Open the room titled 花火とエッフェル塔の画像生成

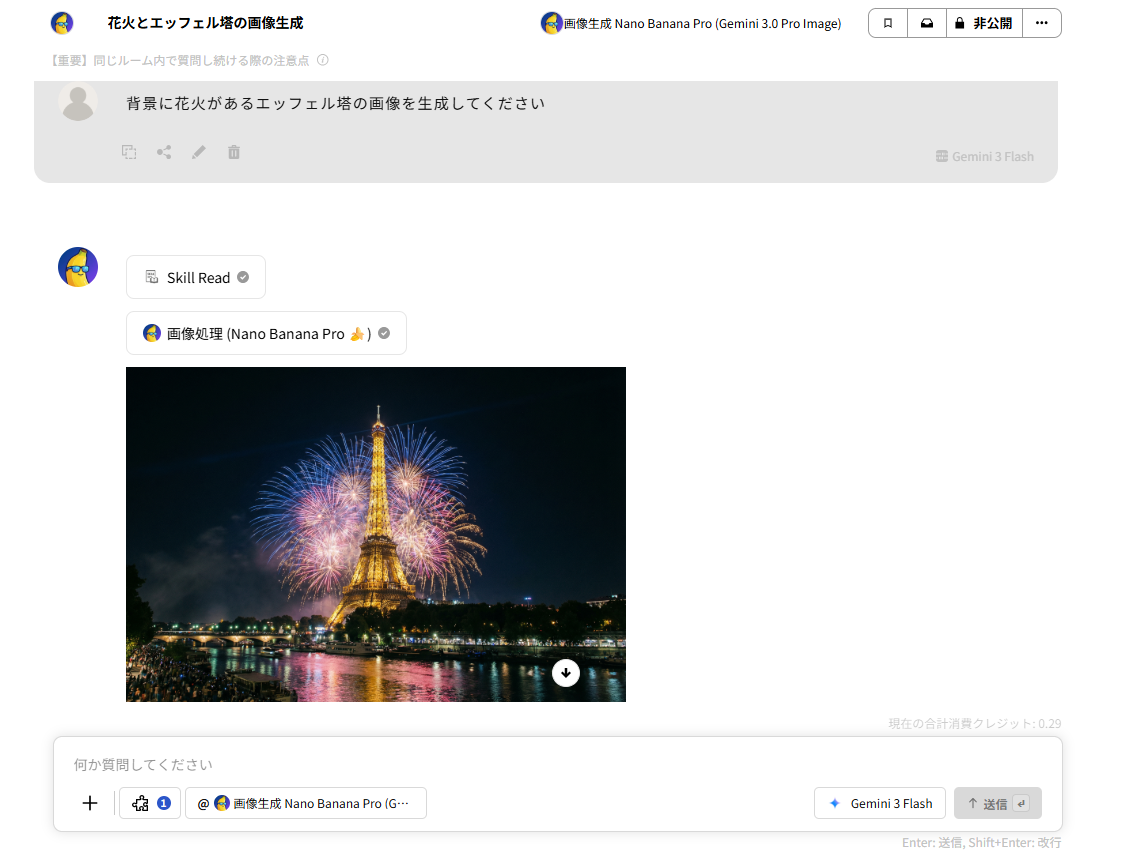[204, 22]
